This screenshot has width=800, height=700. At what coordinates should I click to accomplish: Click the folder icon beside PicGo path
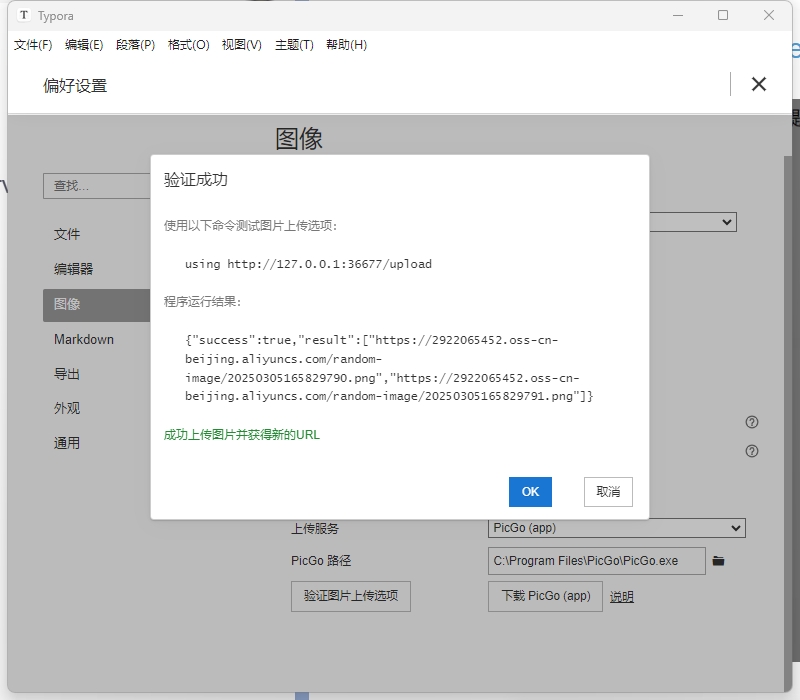click(x=718, y=561)
